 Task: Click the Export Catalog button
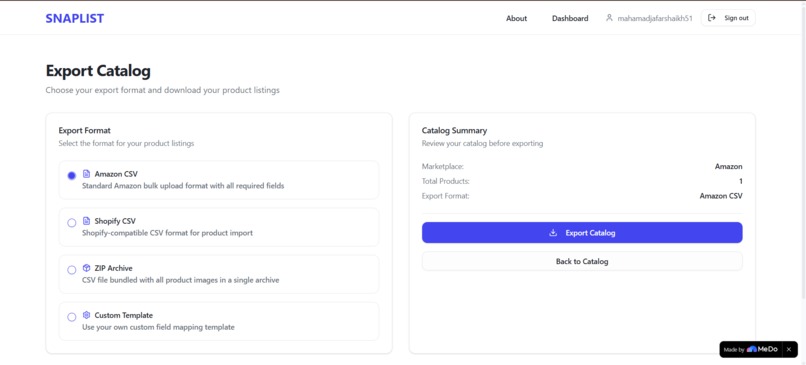pos(582,233)
